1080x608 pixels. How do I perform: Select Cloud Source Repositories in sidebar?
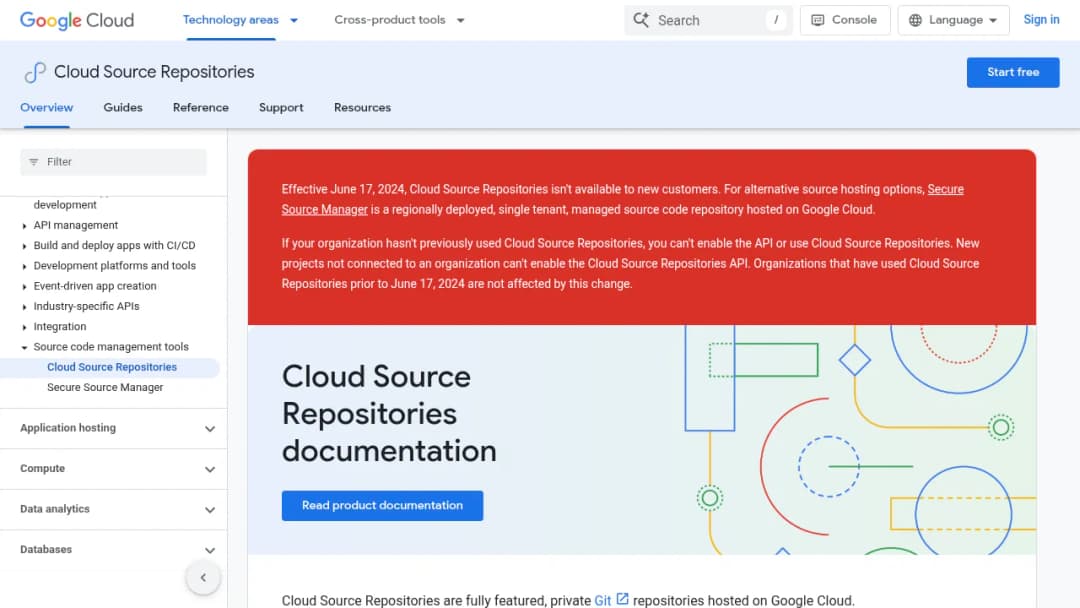tap(112, 367)
